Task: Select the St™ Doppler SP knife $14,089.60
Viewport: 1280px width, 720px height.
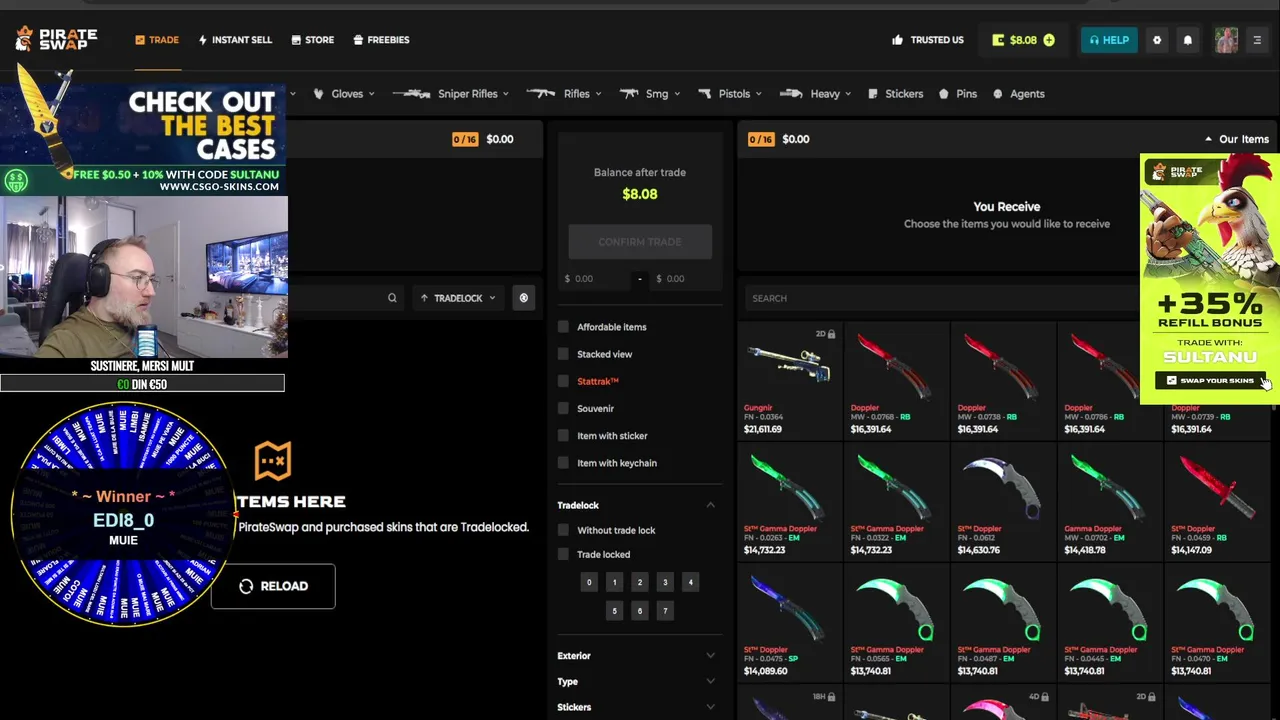Action: (788, 623)
